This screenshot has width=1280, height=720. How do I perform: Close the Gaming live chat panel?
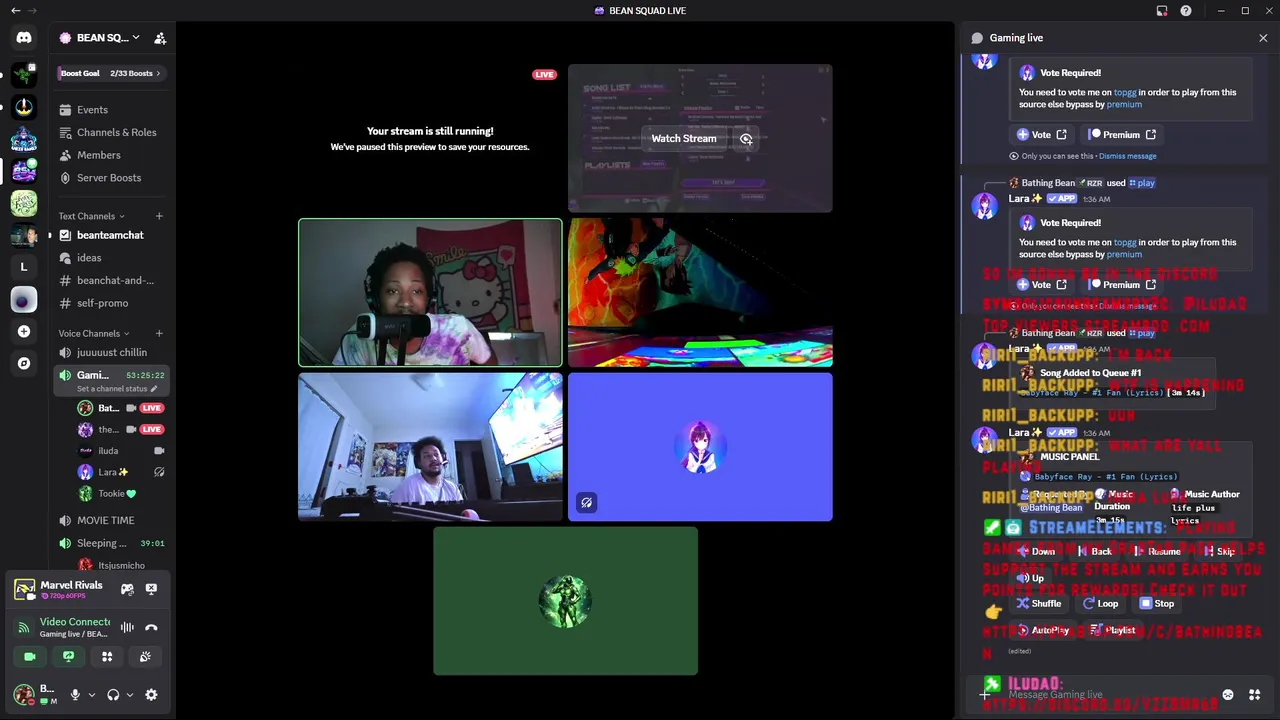[1263, 38]
